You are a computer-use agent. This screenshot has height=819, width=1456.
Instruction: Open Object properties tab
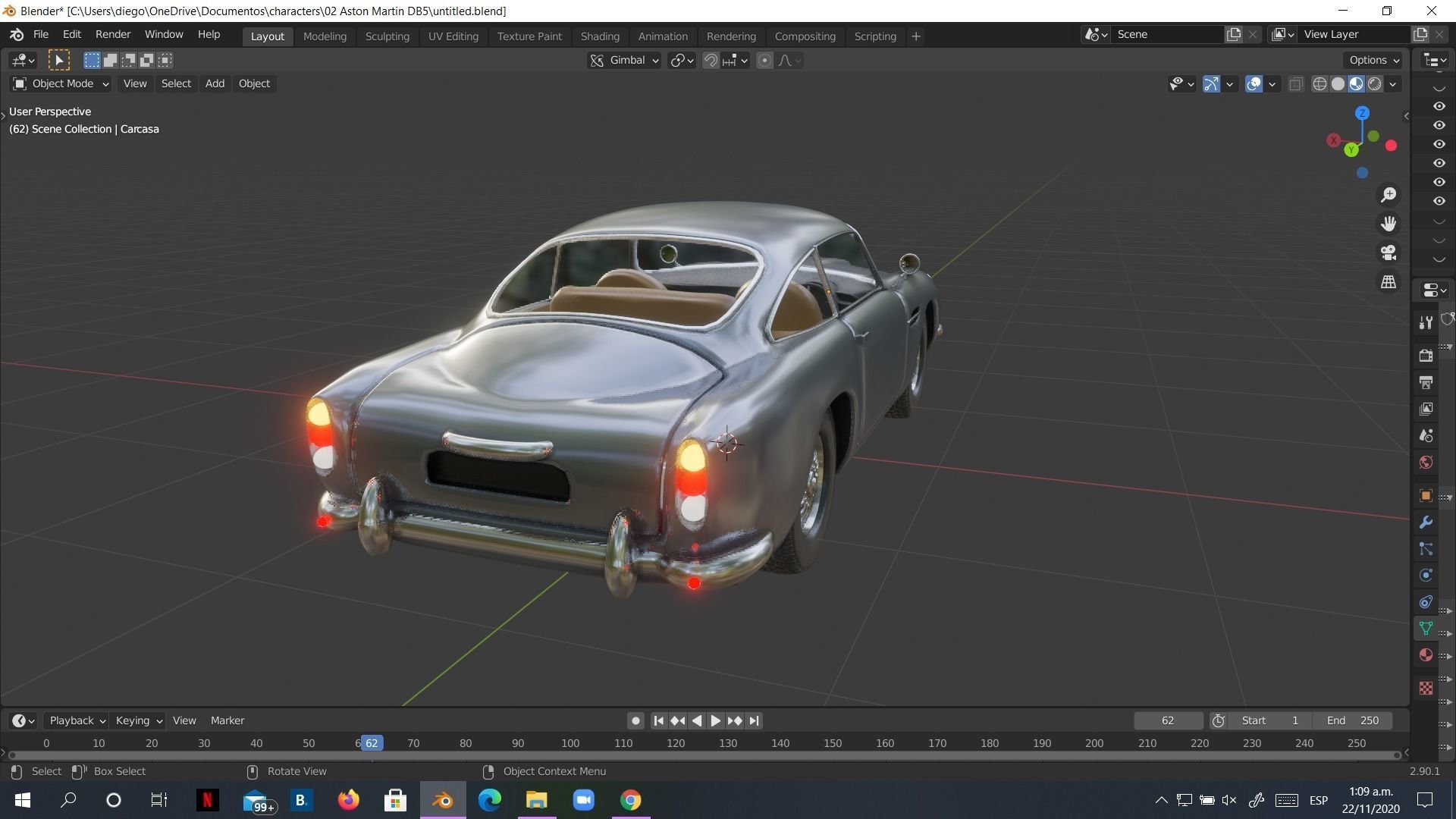pos(1426,495)
